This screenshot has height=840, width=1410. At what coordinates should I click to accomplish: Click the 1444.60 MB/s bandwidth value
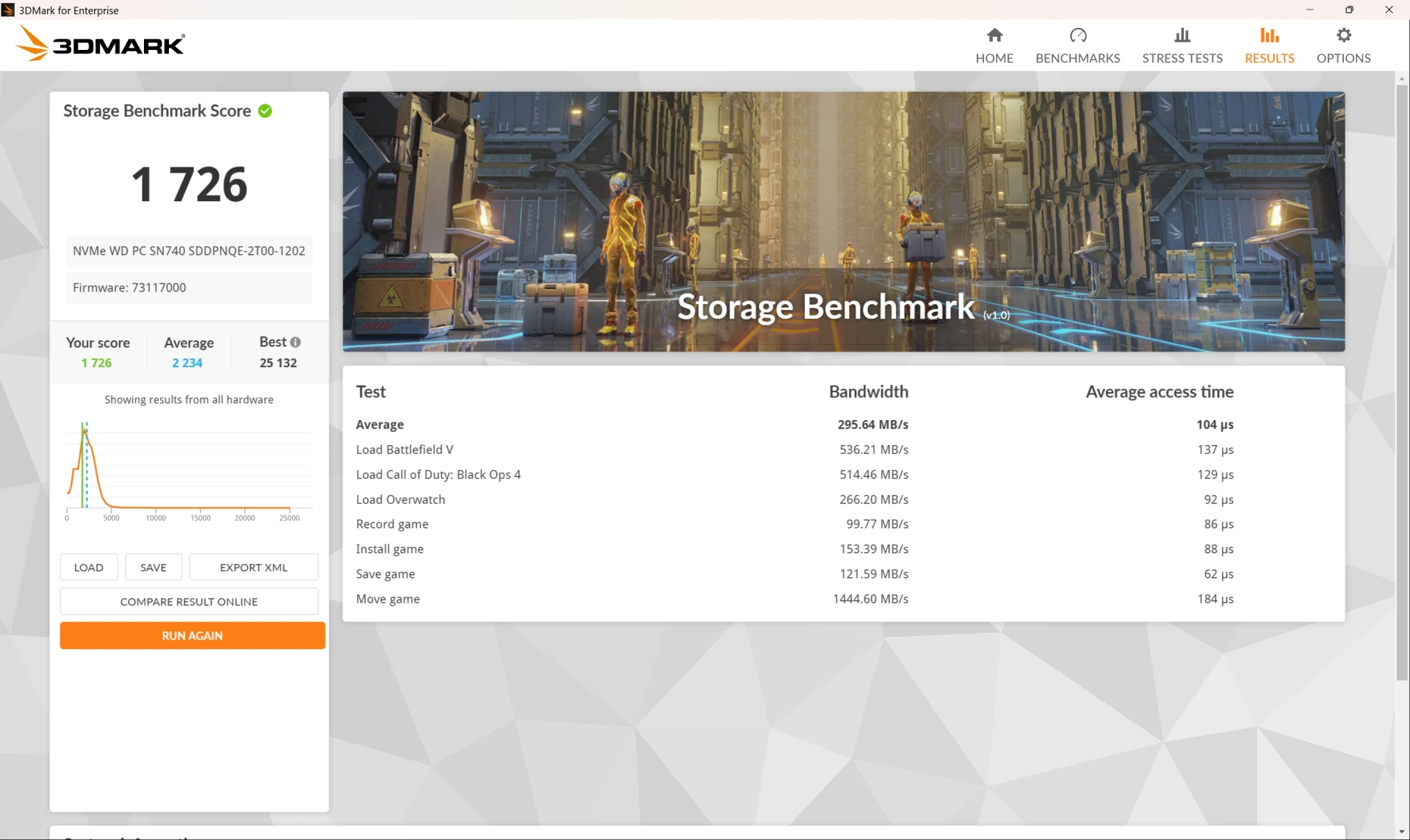870,599
